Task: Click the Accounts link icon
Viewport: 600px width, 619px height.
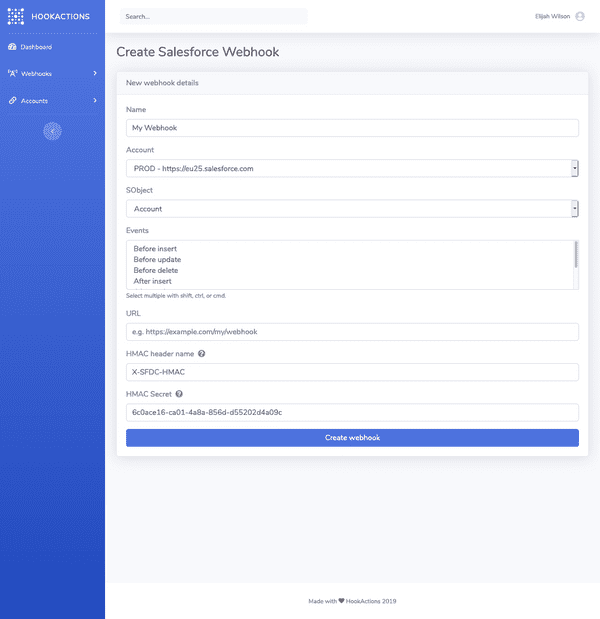Action: click(x=13, y=100)
